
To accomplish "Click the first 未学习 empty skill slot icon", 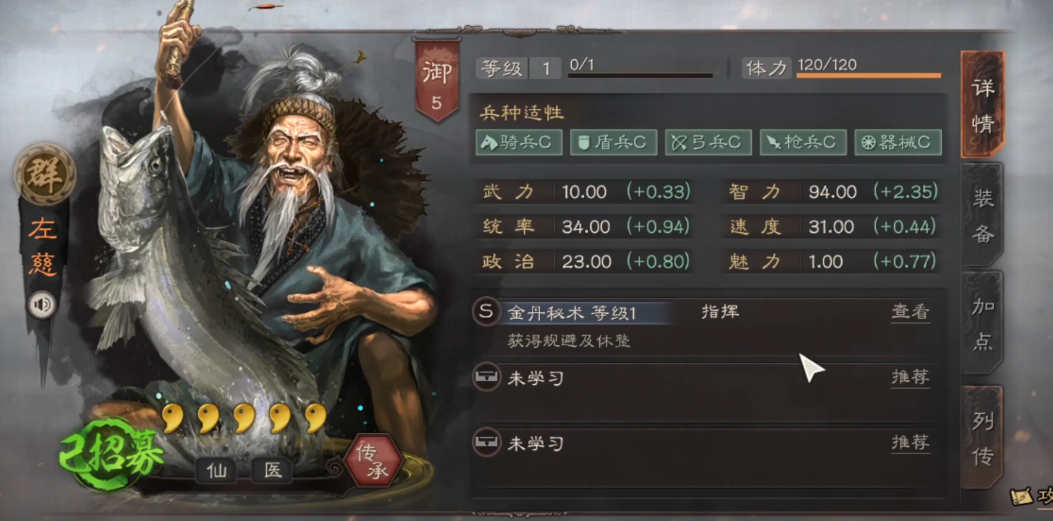I will click(x=486, y=378).
